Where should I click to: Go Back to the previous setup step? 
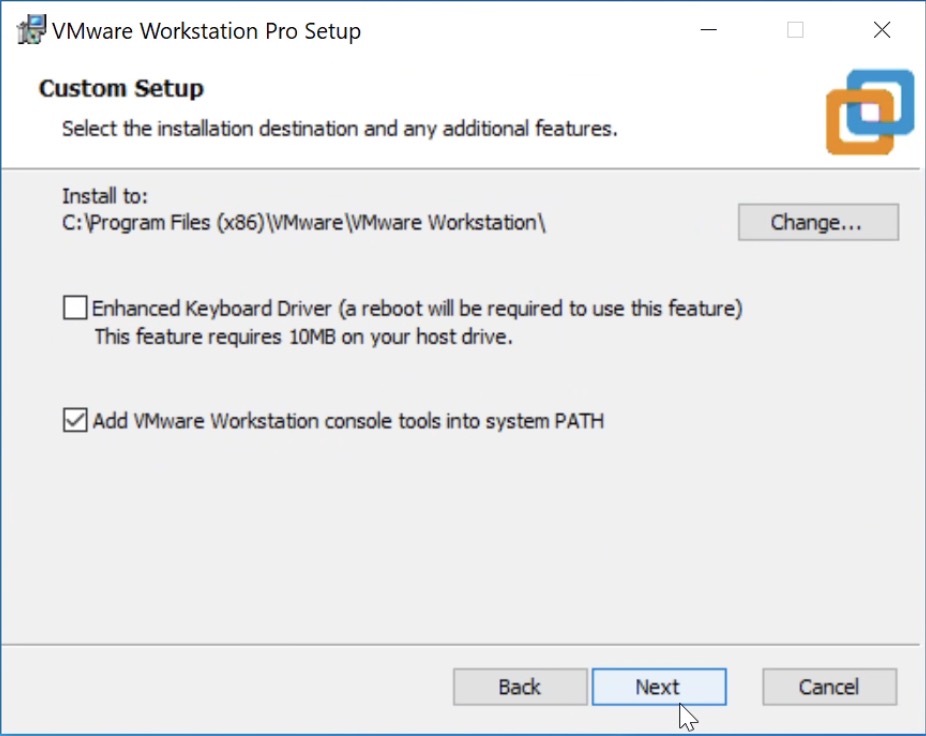[x=520, y=687]
